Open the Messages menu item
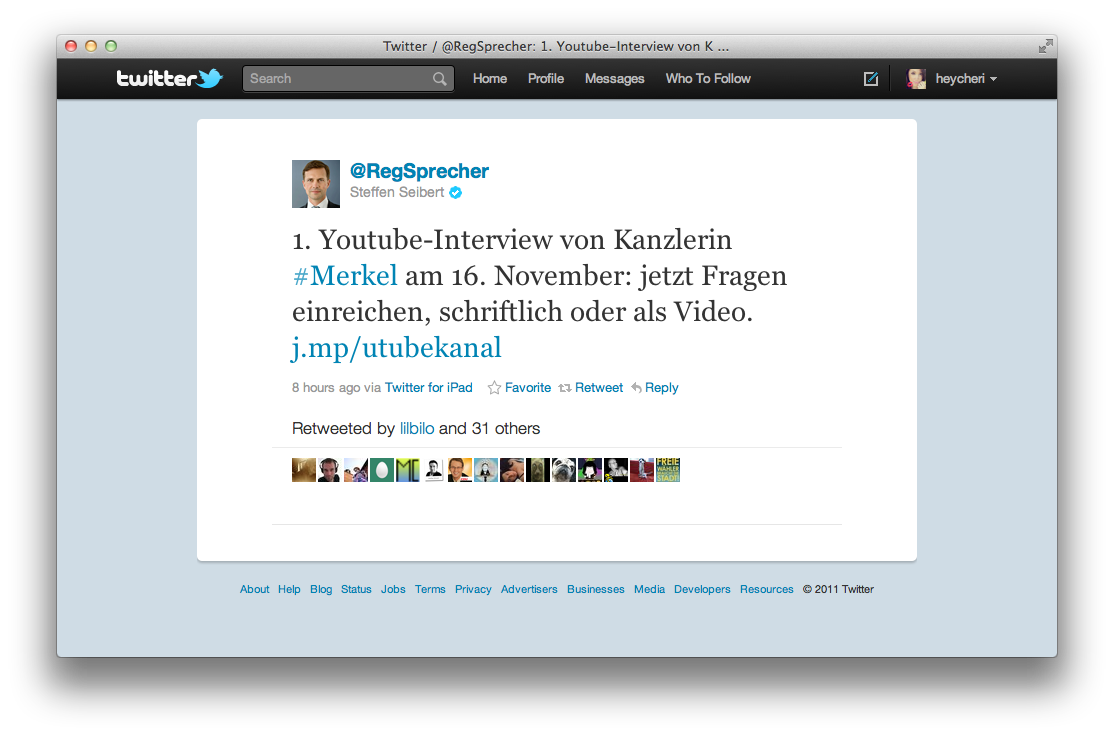Image resolution: width=1114 pixels, height=736 pixels. (x=615, y=79)
